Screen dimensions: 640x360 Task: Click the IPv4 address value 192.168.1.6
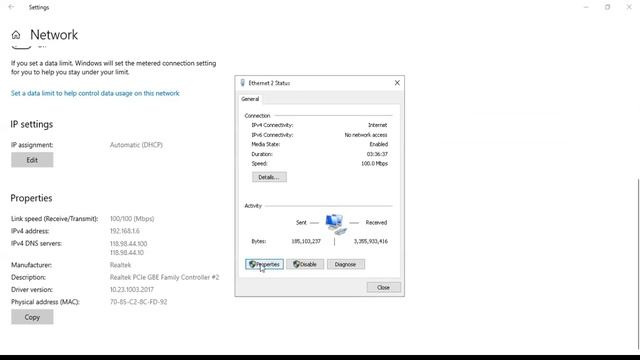point(124,231)
